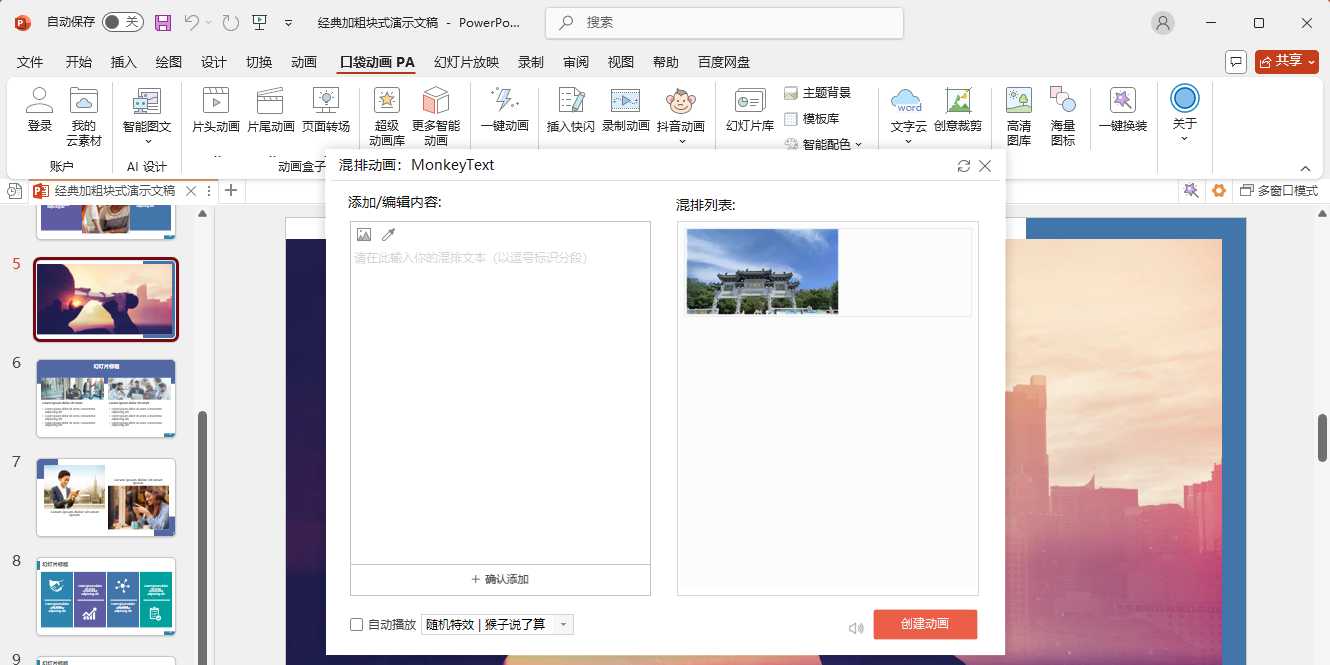
Task: Click the 创建动画 button
Action: pos(924,624)
